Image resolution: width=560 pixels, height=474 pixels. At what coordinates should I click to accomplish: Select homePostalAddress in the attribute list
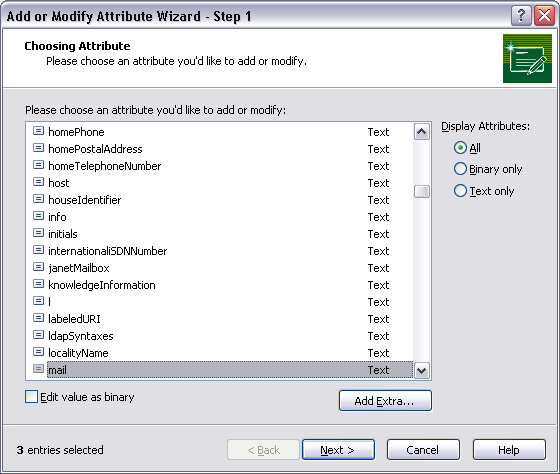click(219, 149)
